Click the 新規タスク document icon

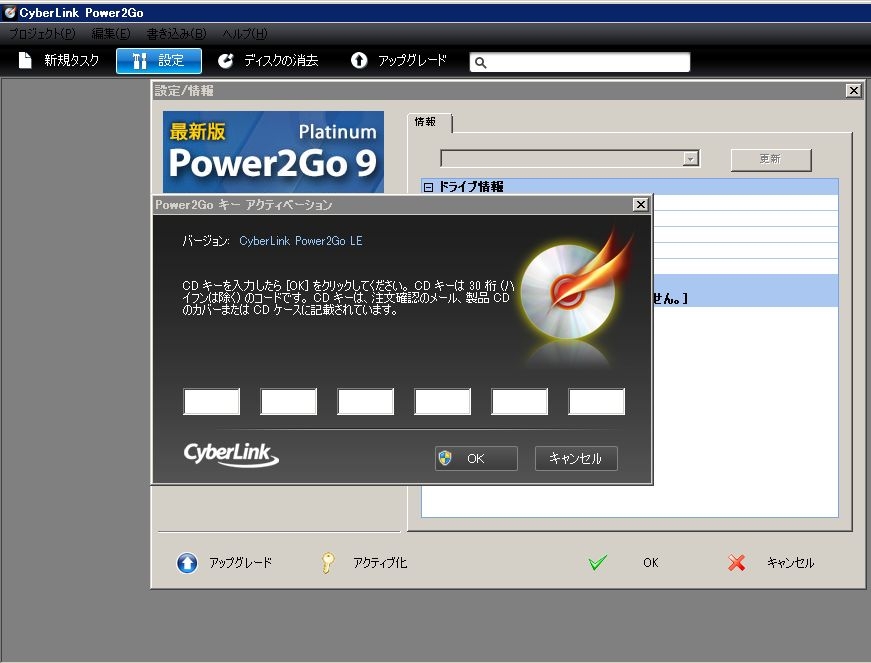pyautogui.click(x=25, y=60)
